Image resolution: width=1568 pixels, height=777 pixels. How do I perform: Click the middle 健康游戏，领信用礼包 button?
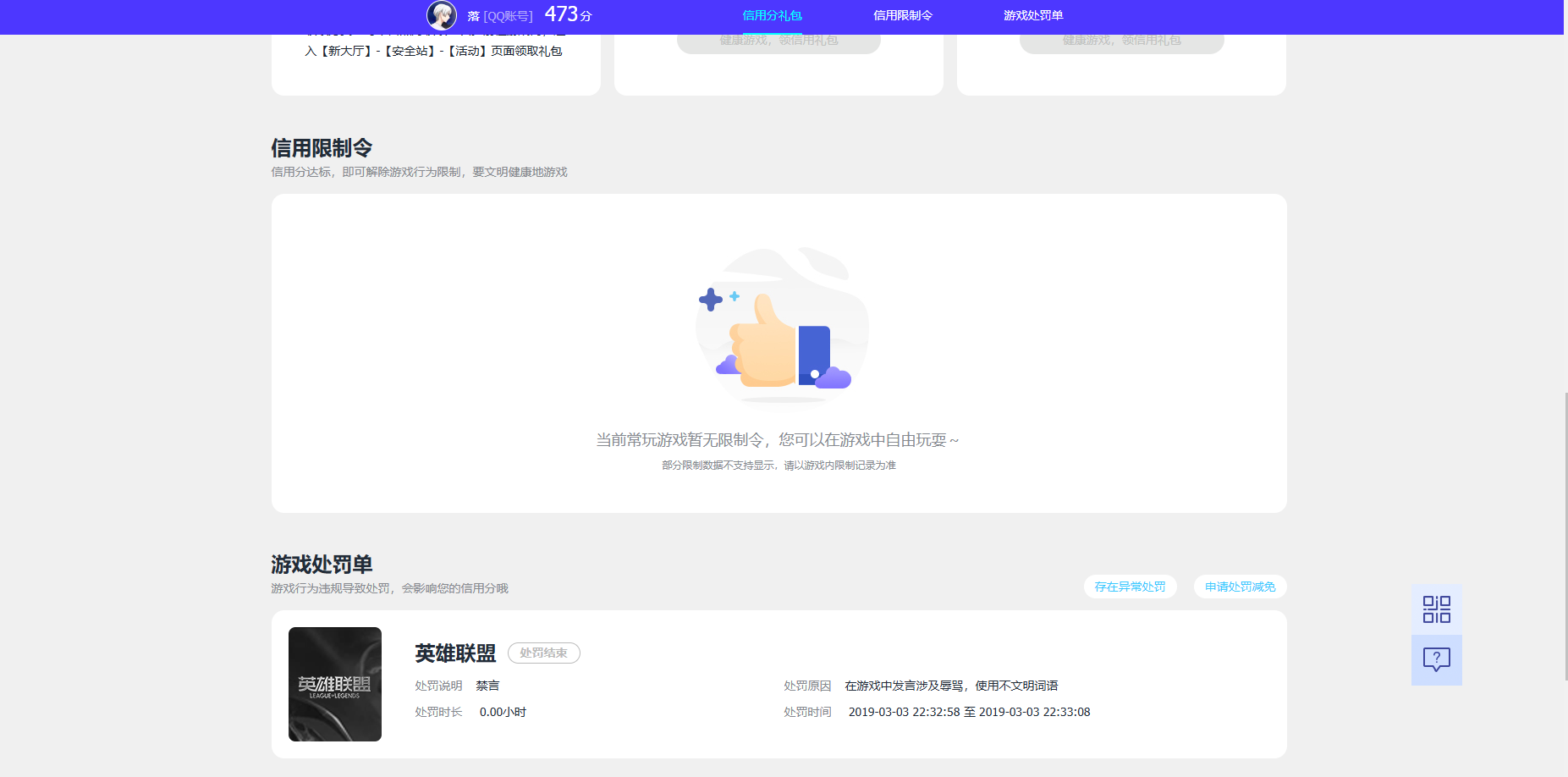778,41
